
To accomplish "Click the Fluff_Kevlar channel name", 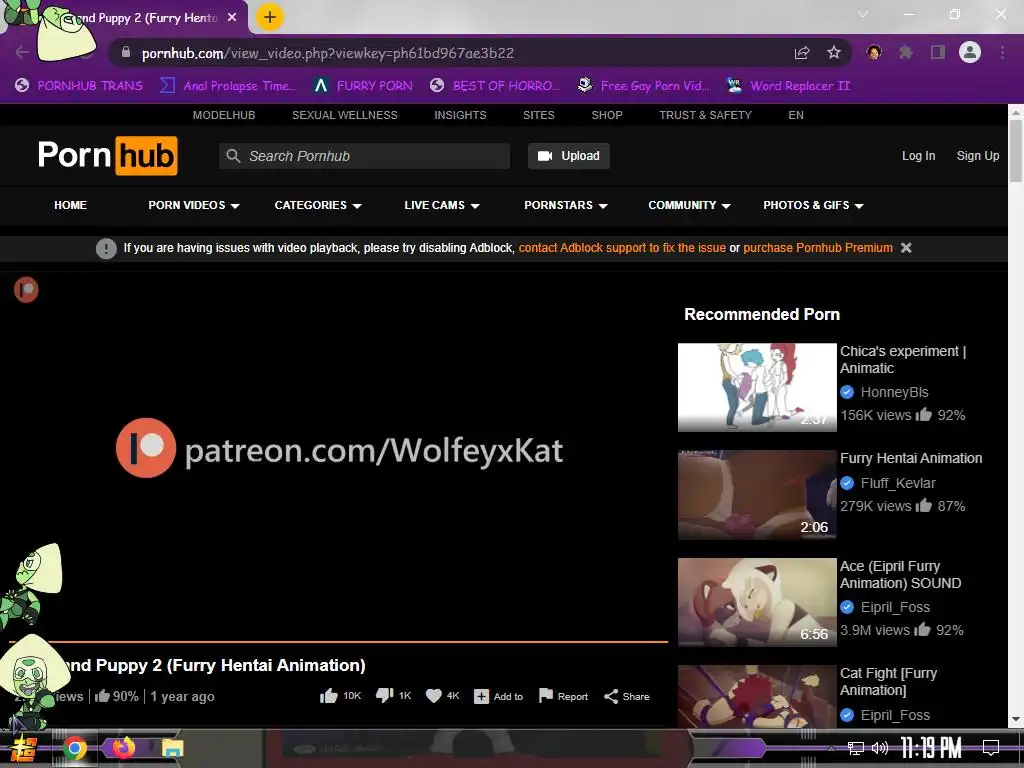I will click(898, 483).
